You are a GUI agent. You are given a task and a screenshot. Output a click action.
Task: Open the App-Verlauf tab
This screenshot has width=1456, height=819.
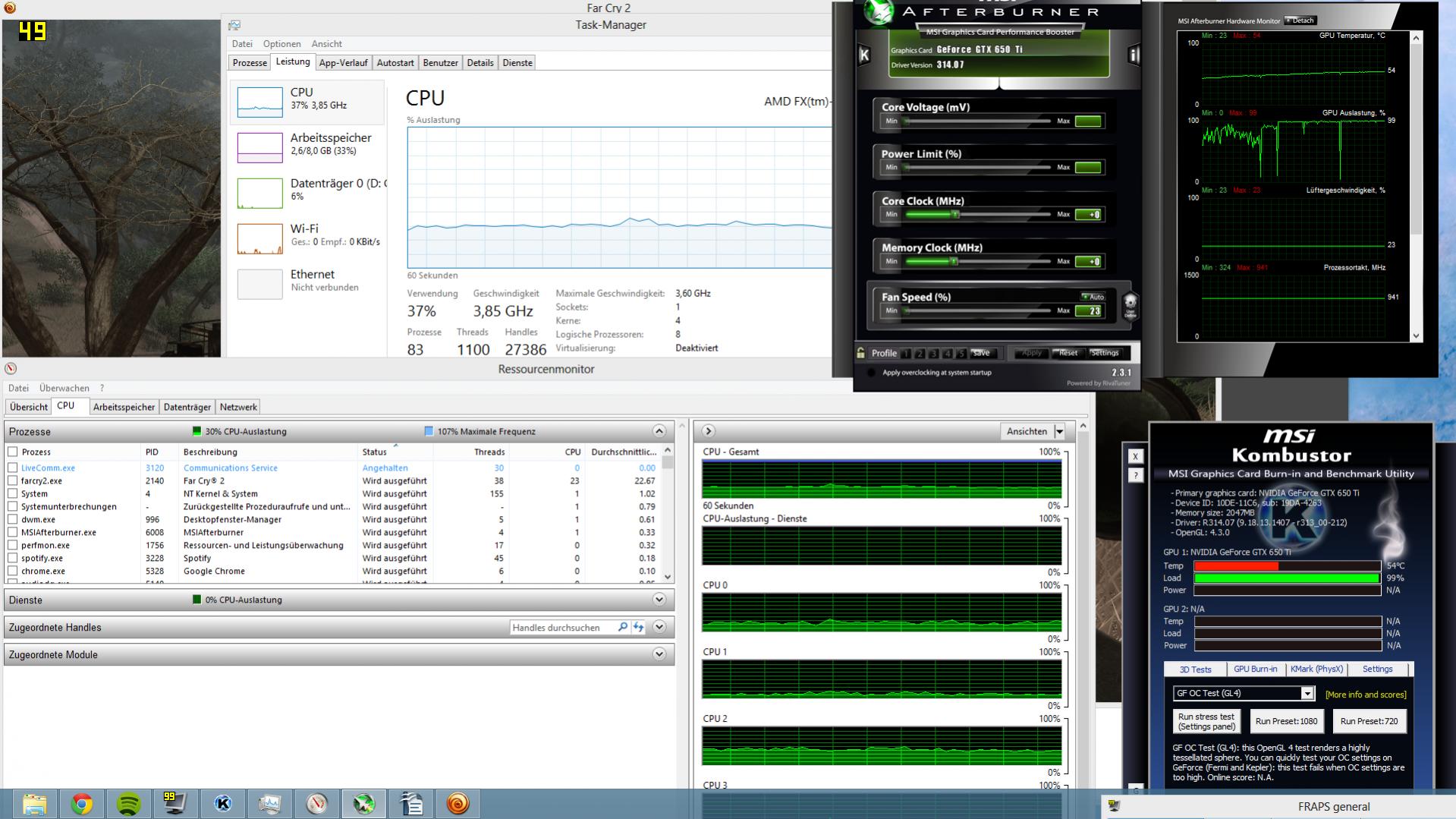pos(343,63)
